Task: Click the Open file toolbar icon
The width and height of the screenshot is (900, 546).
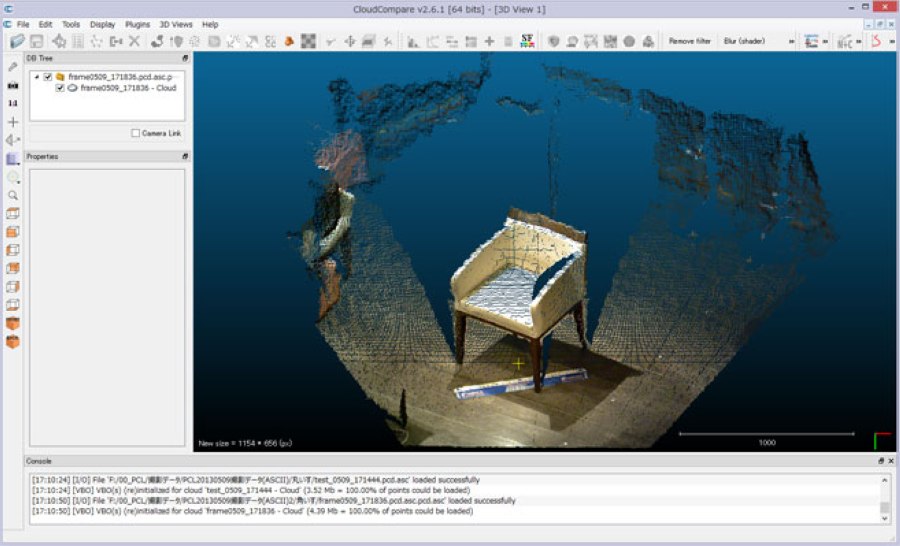Action: (17, 41)
